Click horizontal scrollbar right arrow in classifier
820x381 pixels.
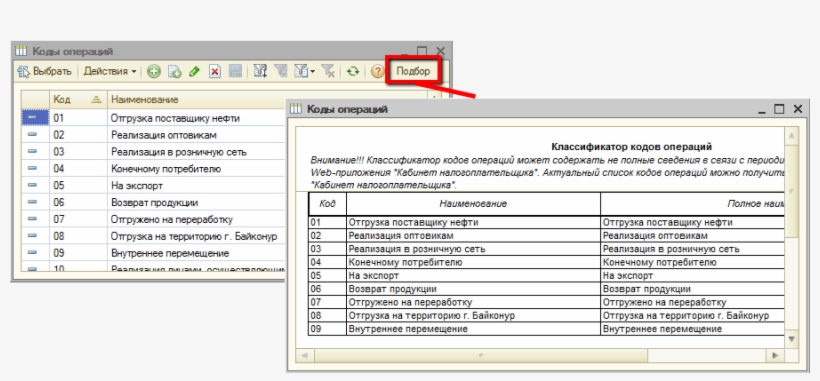coord(776,356)
